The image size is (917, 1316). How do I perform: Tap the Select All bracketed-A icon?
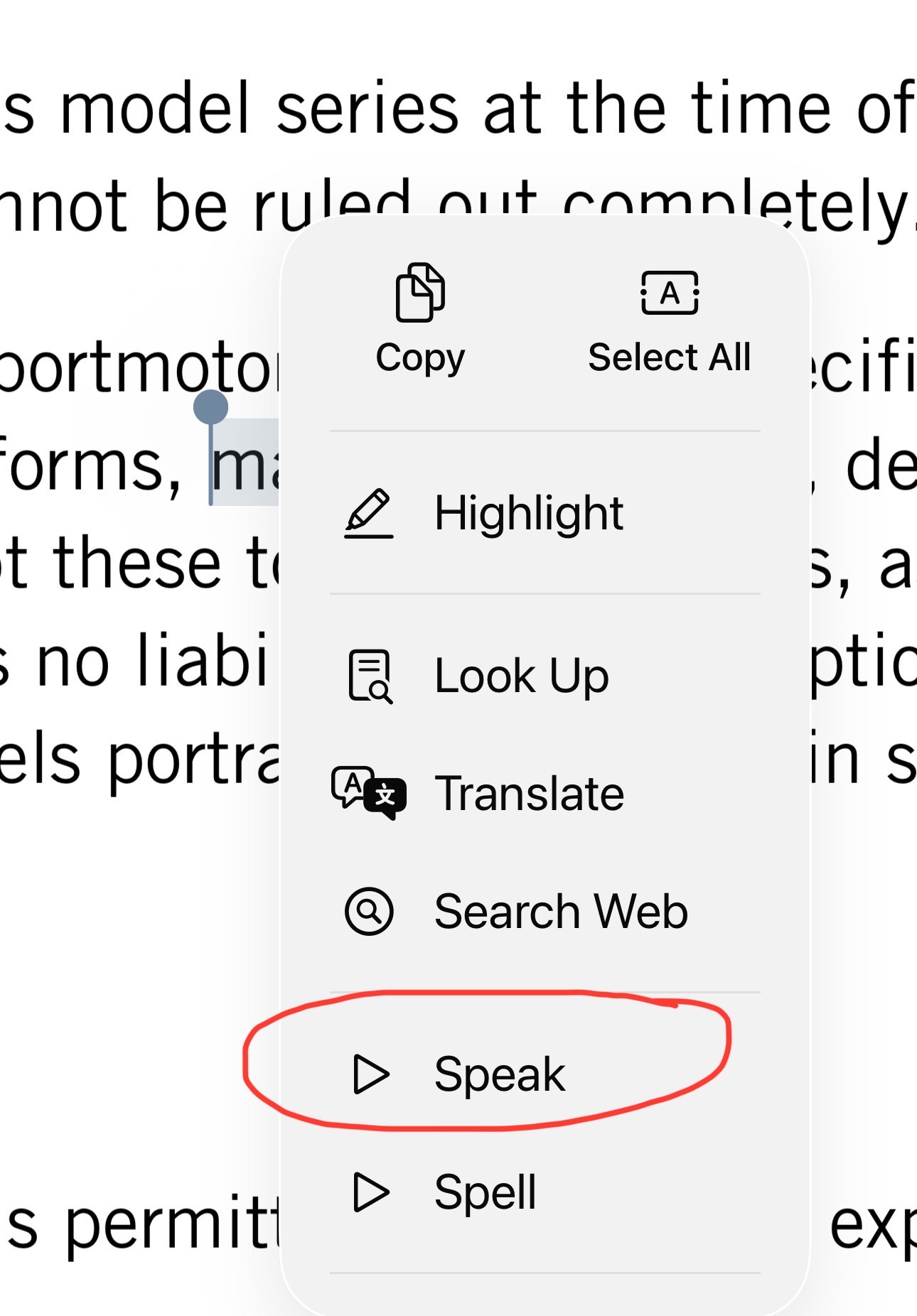point(670,292)
